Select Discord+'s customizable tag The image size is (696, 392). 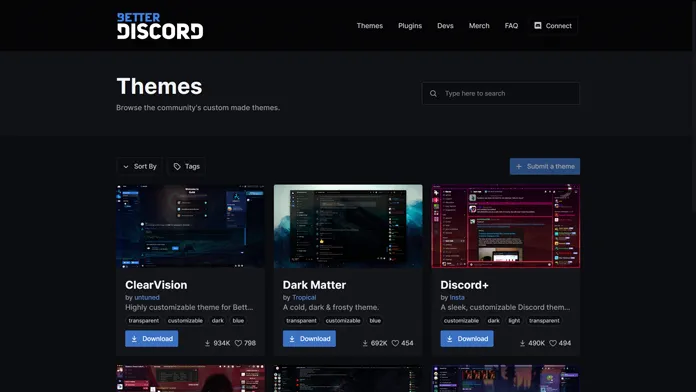click(x=461, y=321)
